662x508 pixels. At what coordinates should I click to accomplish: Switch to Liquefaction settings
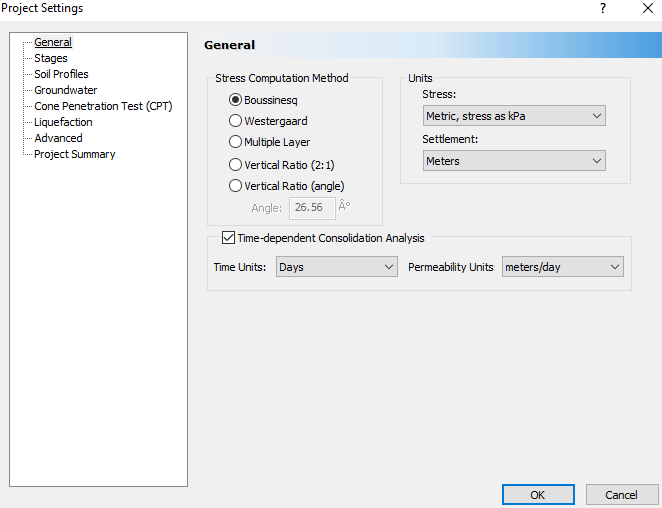click(63, 122)
